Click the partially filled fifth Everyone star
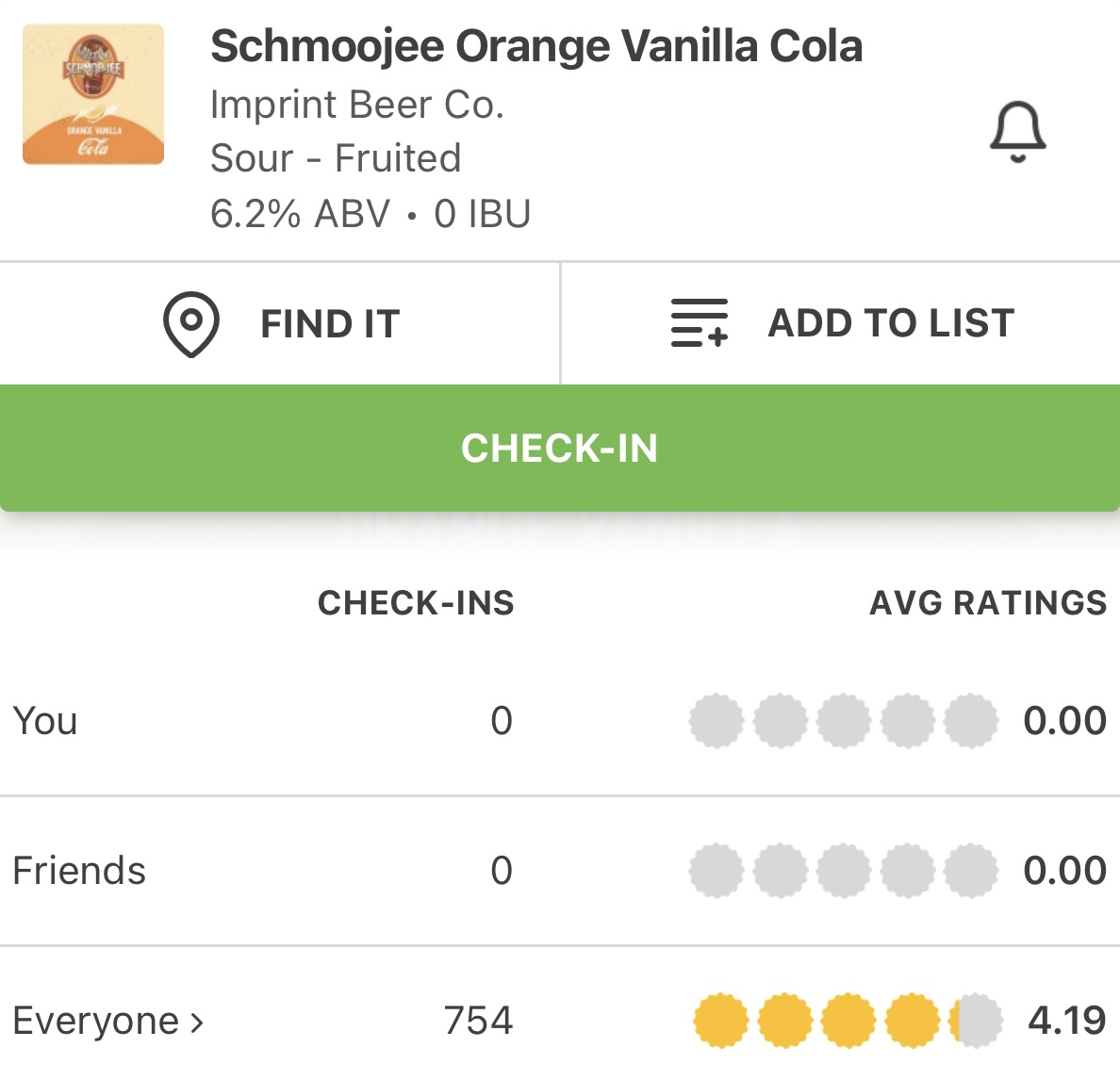 (x=975, y=1021)
